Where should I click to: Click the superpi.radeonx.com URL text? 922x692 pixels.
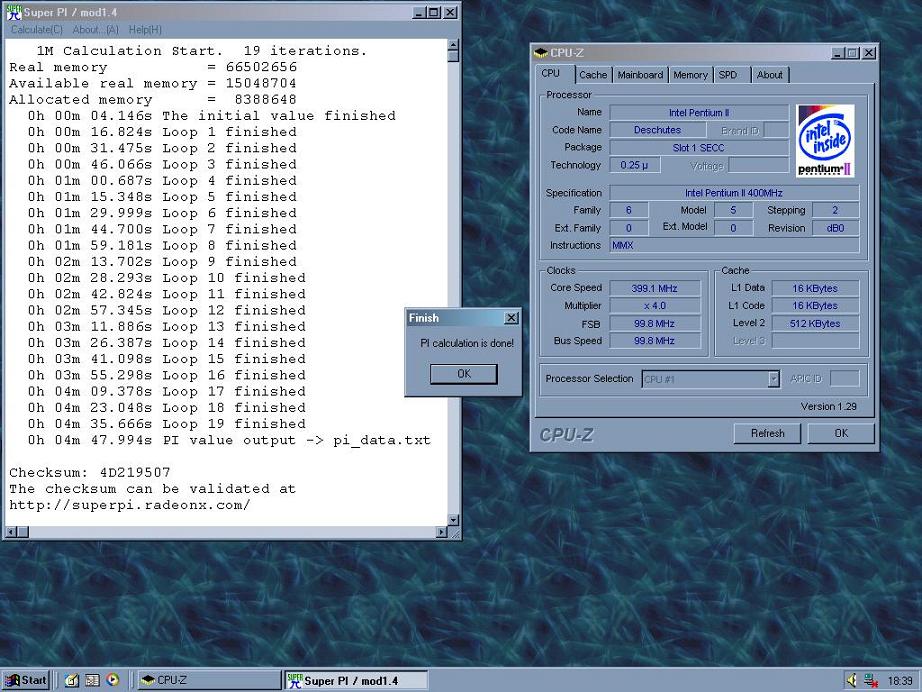(x=129, y=505)
